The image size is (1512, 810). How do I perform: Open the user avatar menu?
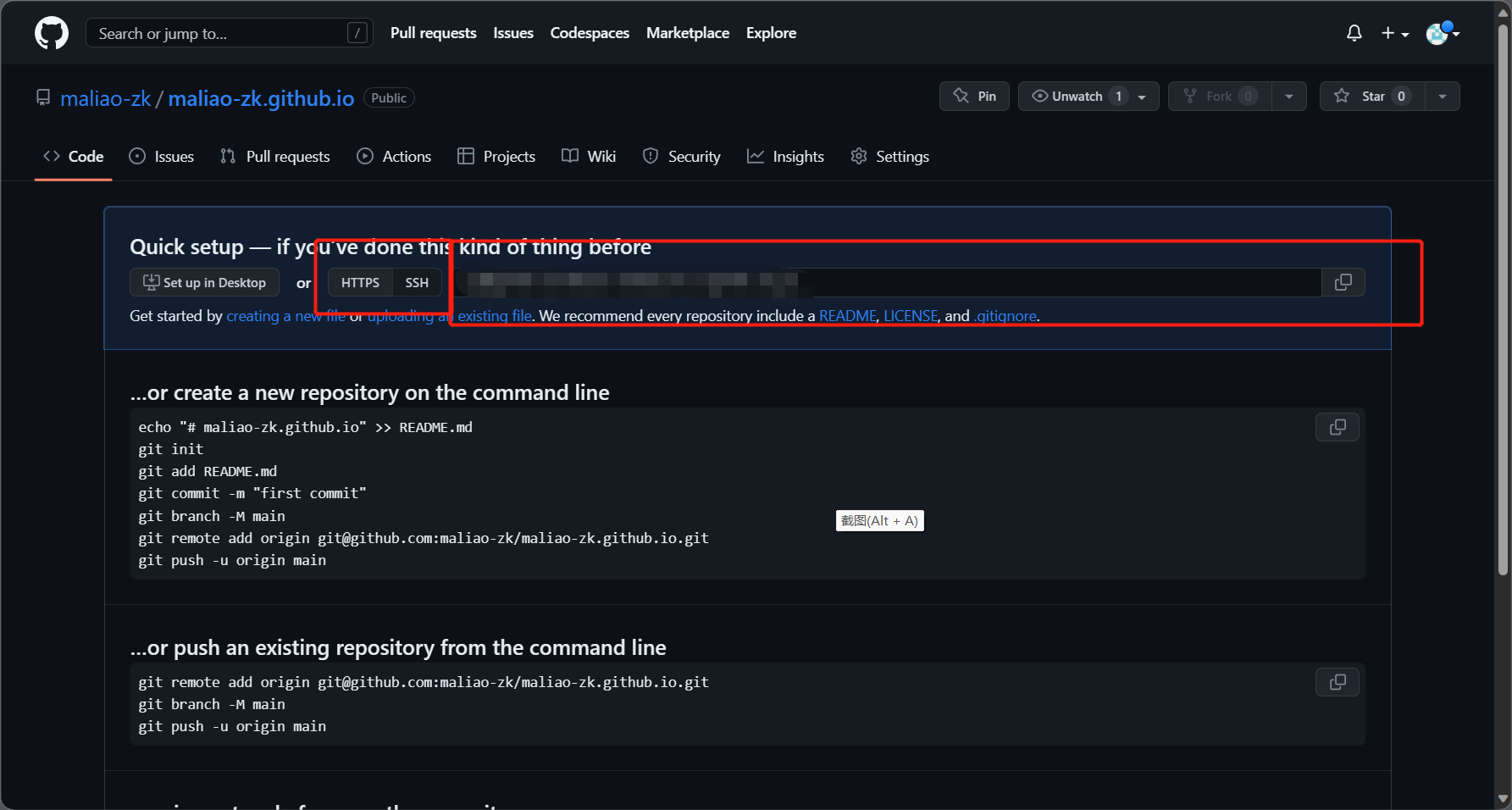[1443, 33]
